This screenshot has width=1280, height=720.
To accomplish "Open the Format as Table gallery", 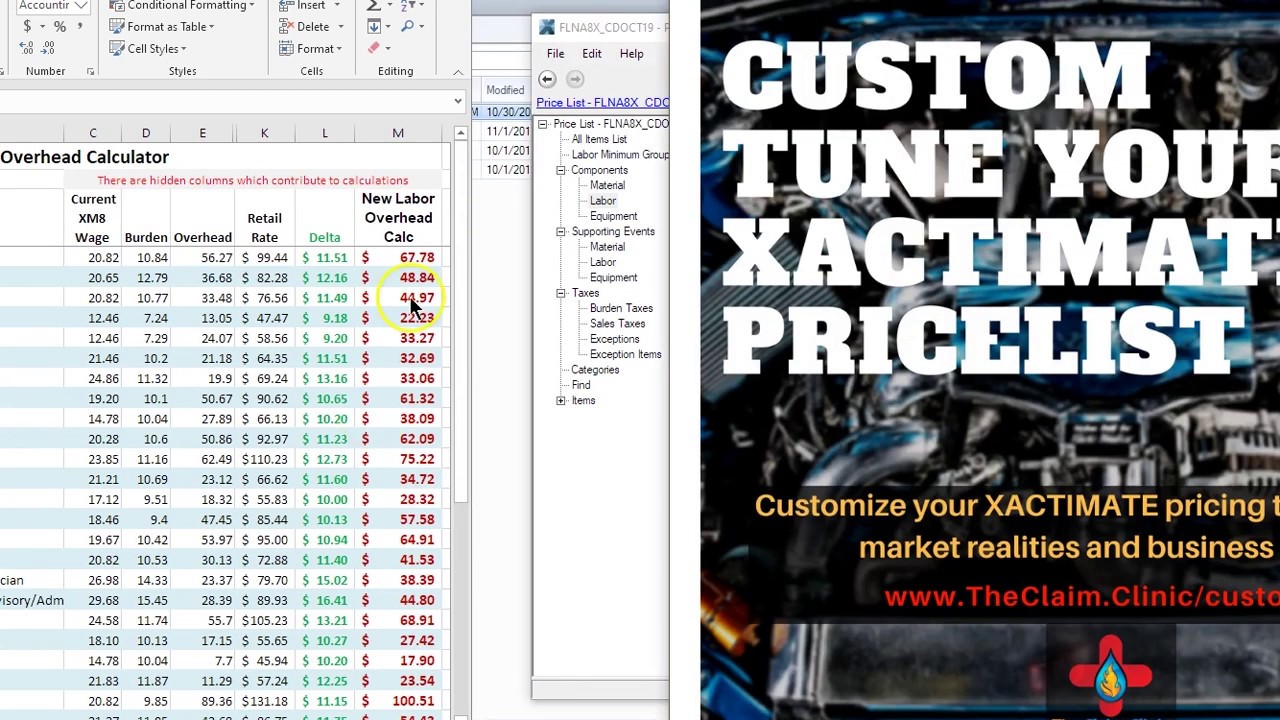I will pyautogui.click(x=162, y=27).
